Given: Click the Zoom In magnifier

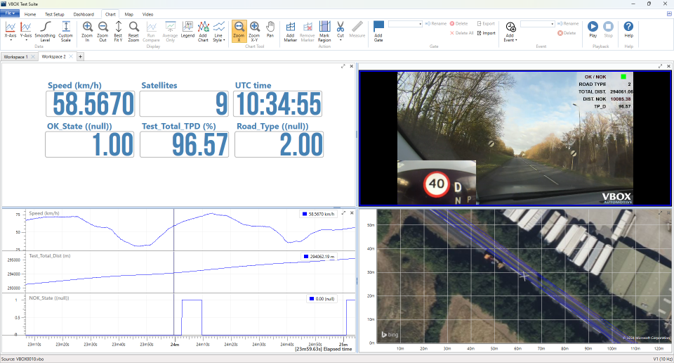Looking at the screenshot, I should point(87,31).
